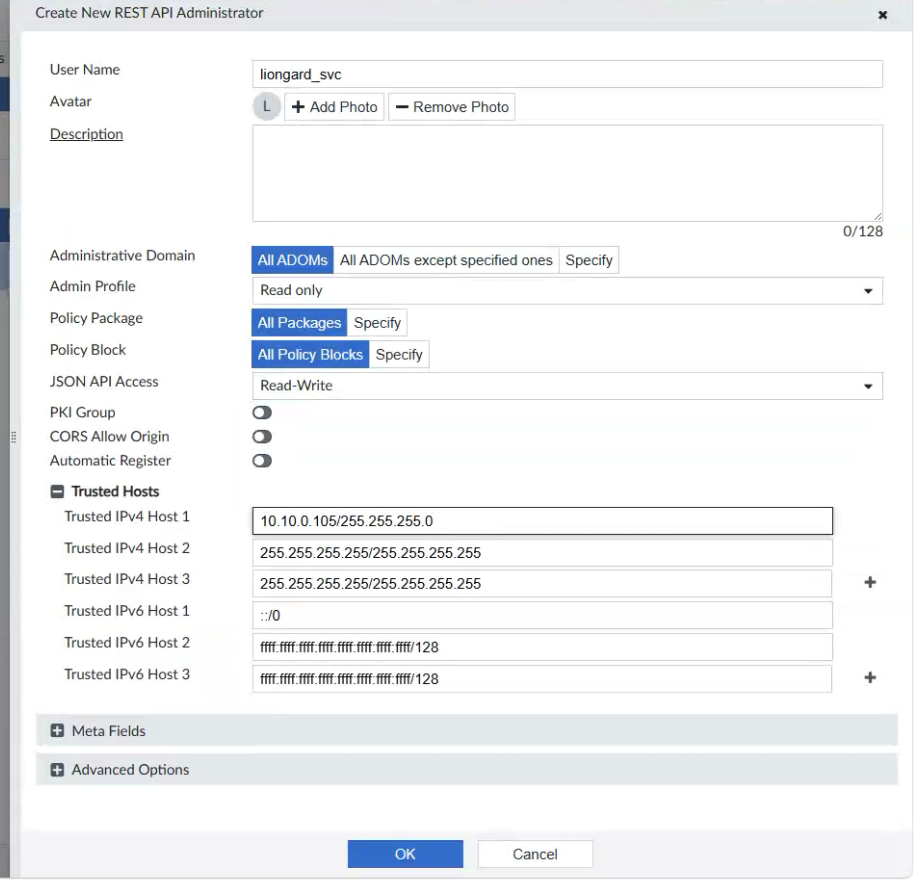
Task: Enable the PKI Group toggle
Action: click(262, 413)
